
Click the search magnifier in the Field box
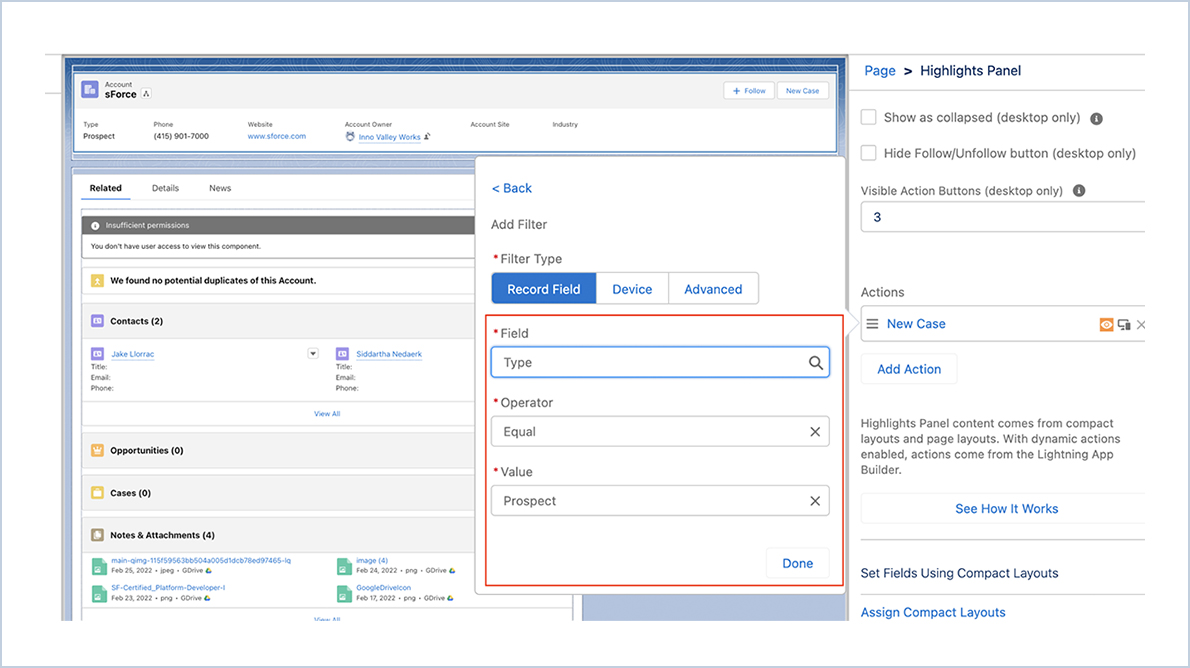(817, 361)
